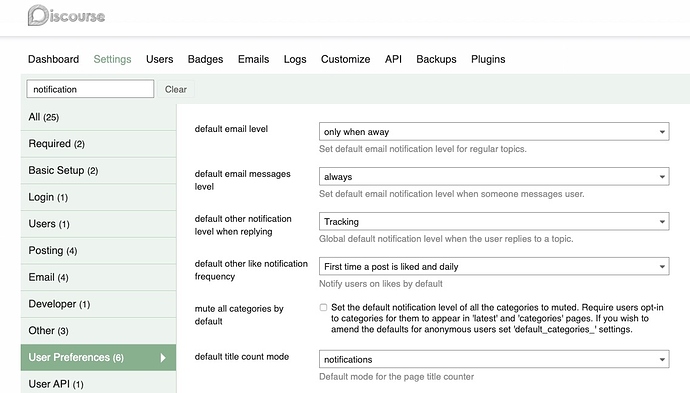The width and height of the screenshot is (690, 393).
Task: Select the Users (1) sidebar category
Action: point(98,224)
